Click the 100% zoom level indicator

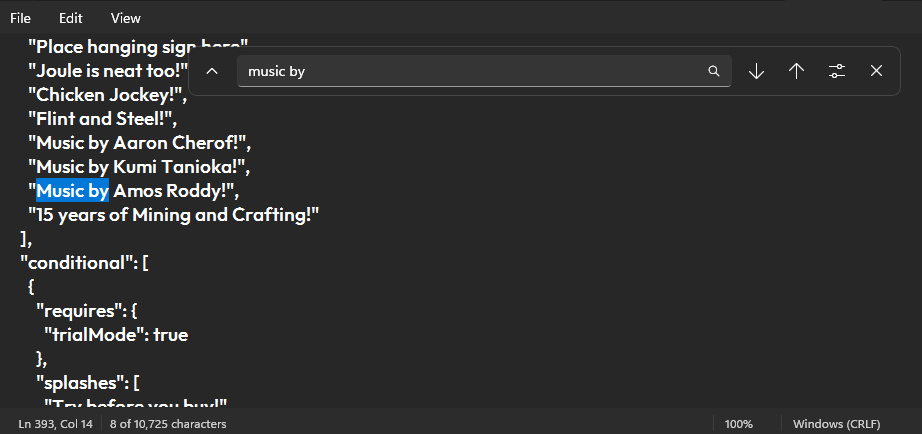[739, 424]
